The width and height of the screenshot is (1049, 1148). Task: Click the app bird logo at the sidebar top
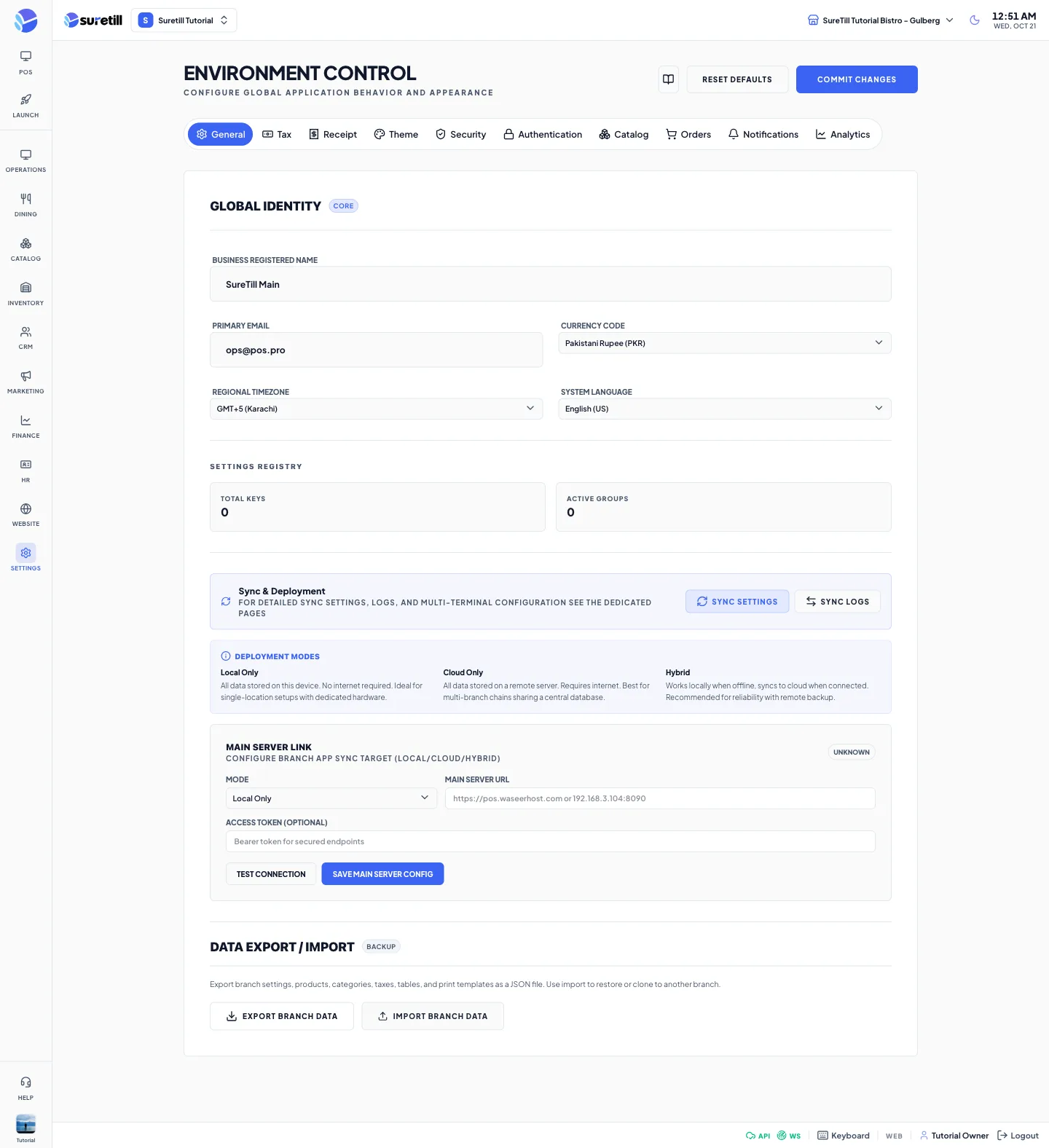click(25, 20)
